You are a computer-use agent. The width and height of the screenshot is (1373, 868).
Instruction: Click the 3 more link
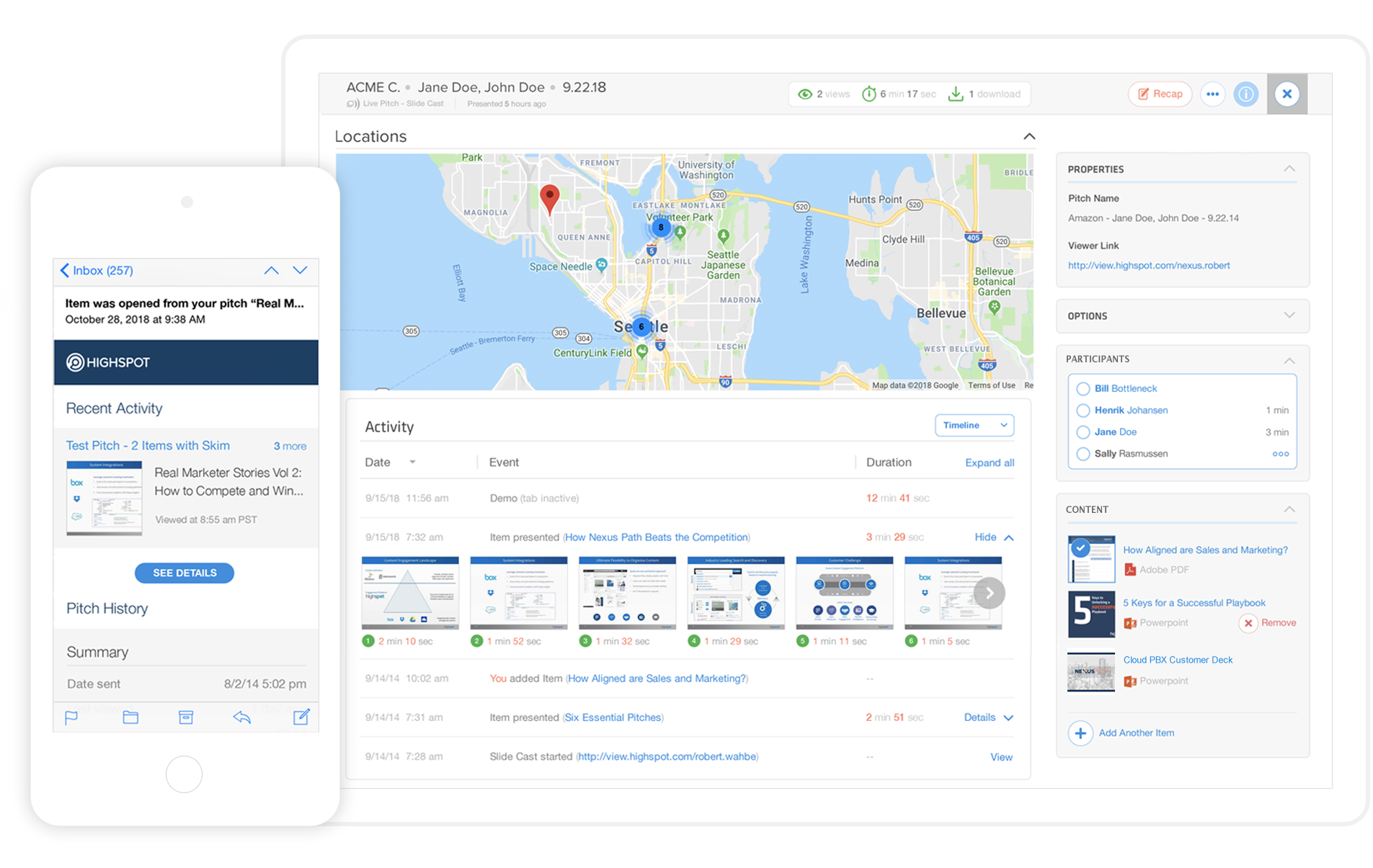point(290,446)
